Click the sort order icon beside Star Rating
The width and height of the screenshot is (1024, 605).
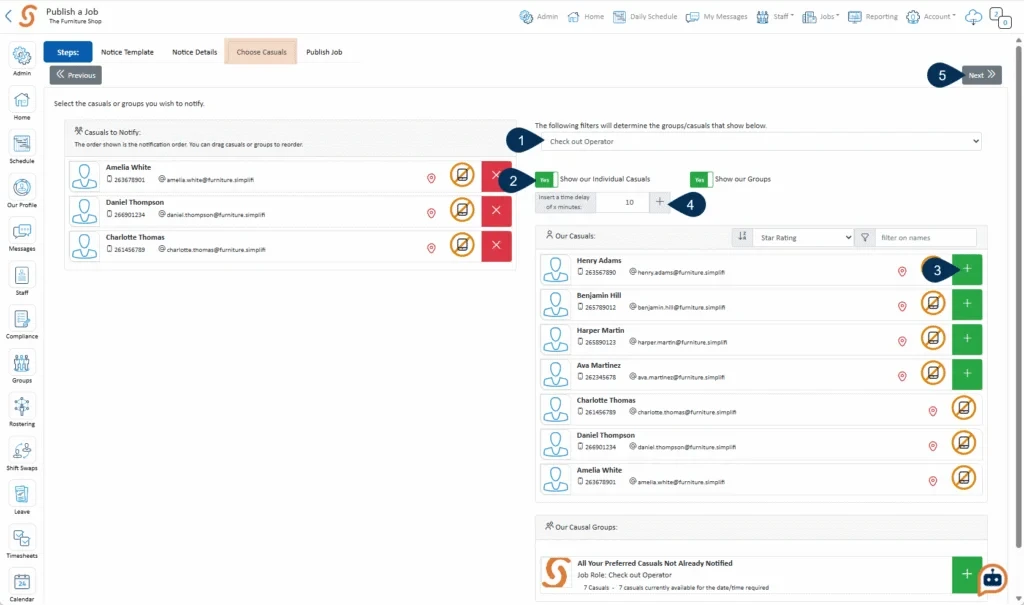click(742, 237)
